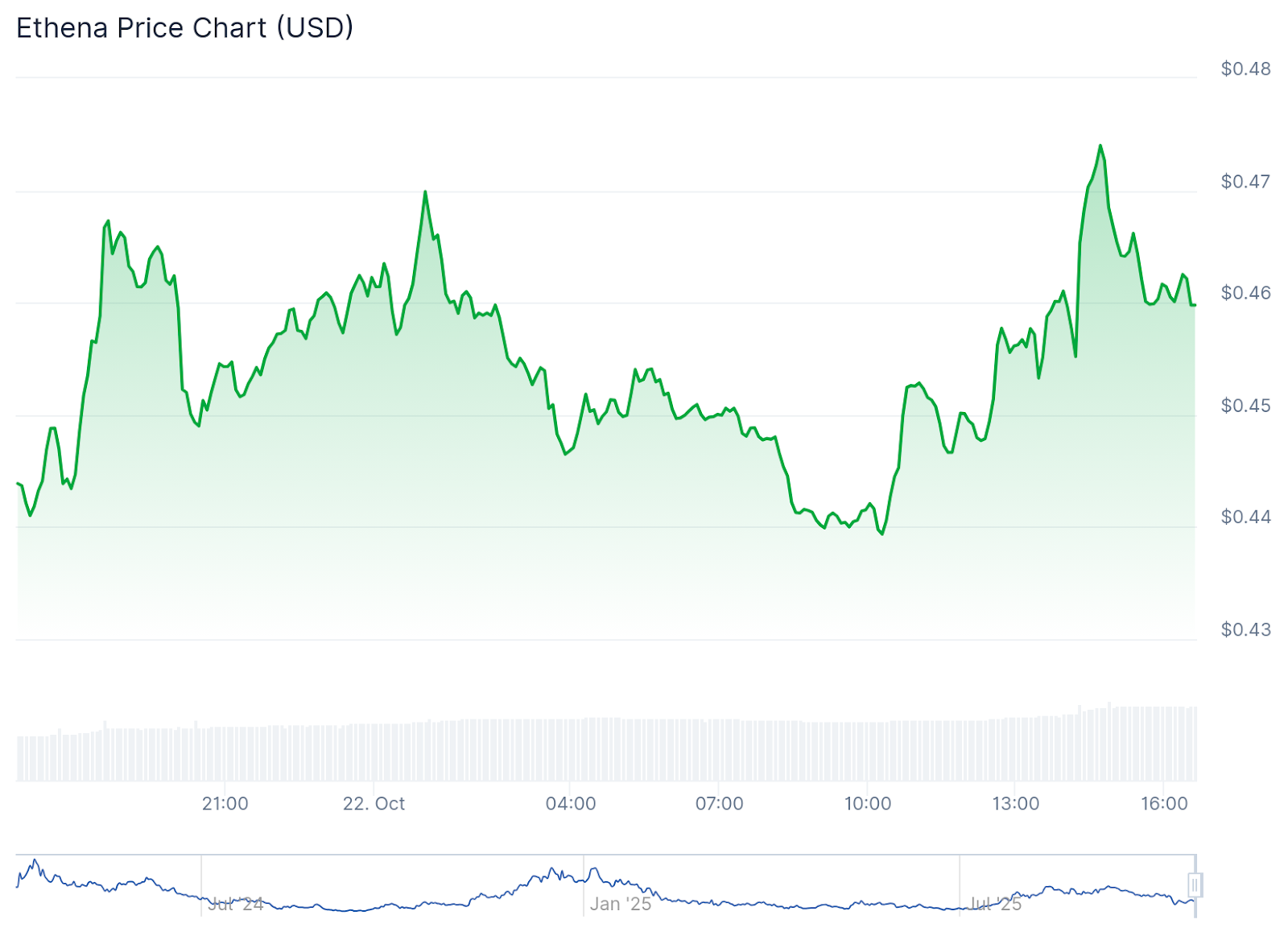
Task: Click the Ethena Price Chart (USD) title
Action: [x=185, y=28]
